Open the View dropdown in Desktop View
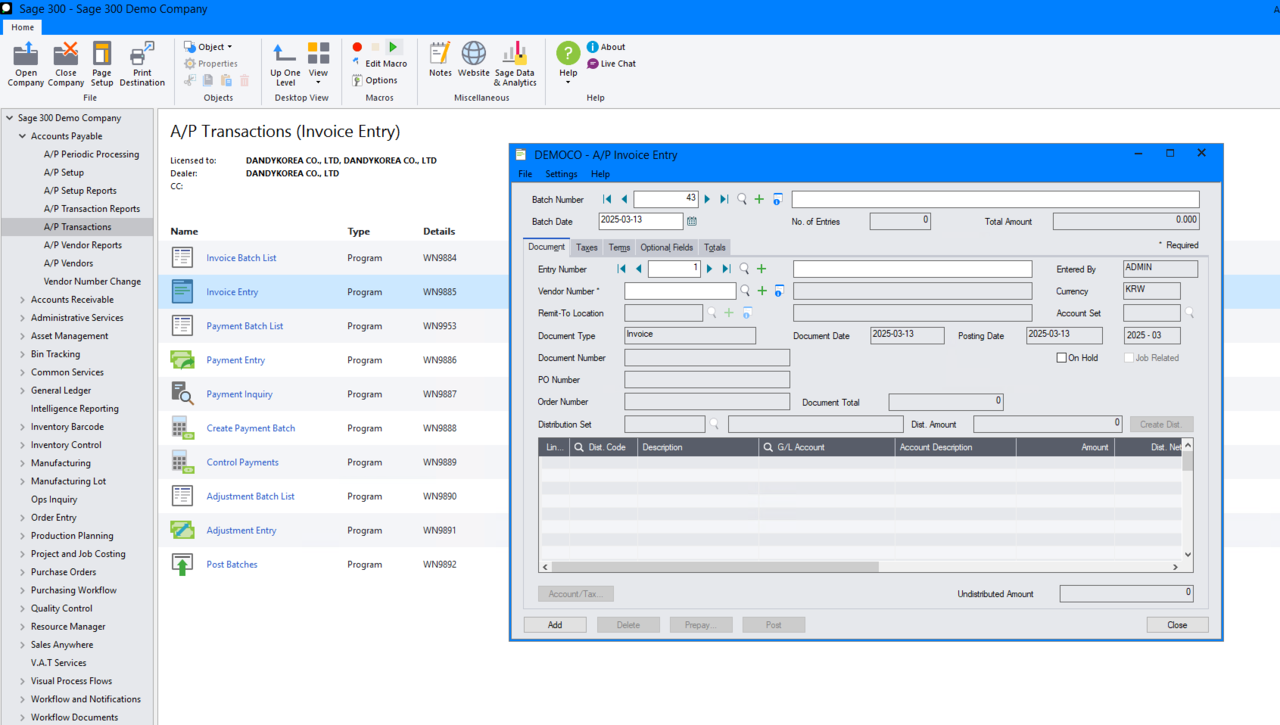The image size is (1280, 725). [x=318, y=63]
